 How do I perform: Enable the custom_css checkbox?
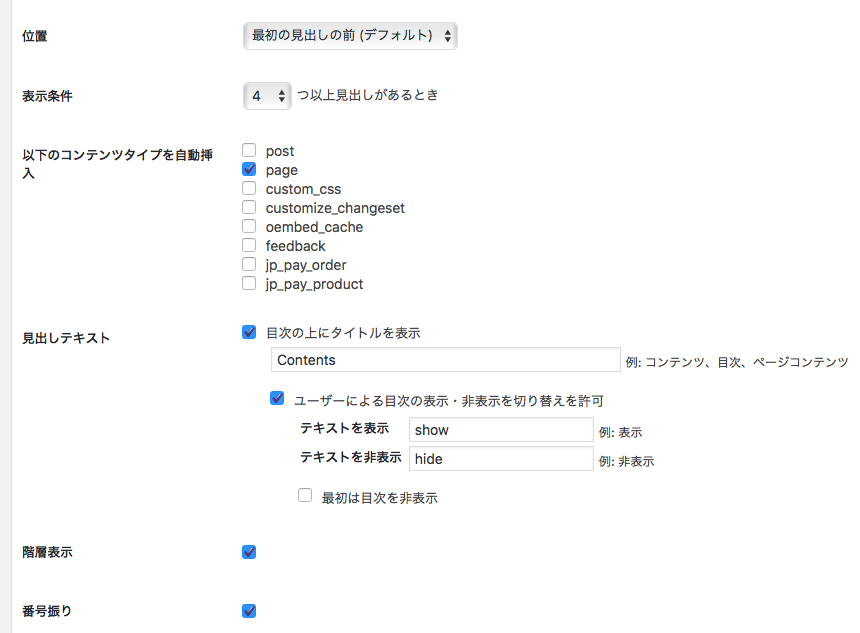click(x=250, y=189)
